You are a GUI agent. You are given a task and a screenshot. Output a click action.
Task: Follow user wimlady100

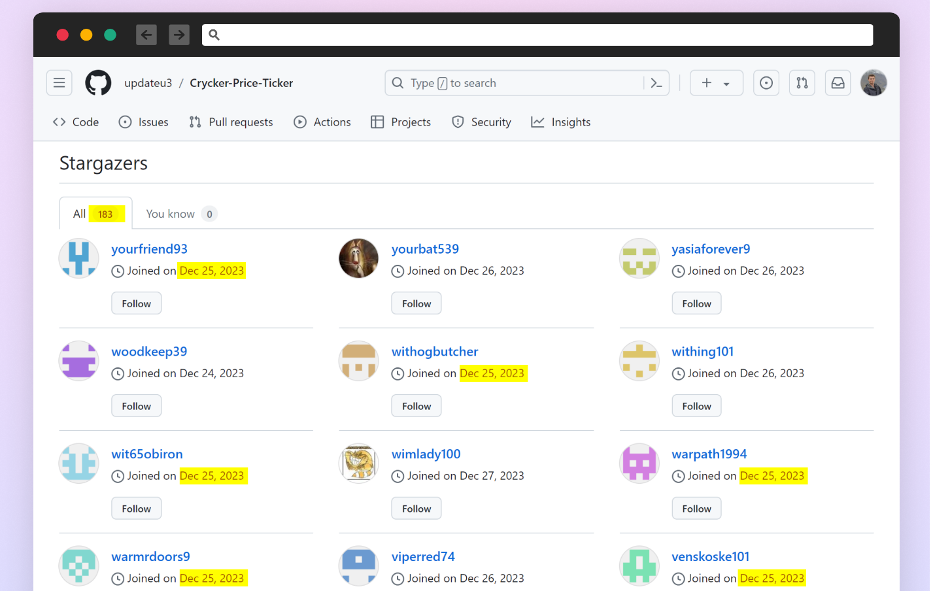[x=416, y=508]
